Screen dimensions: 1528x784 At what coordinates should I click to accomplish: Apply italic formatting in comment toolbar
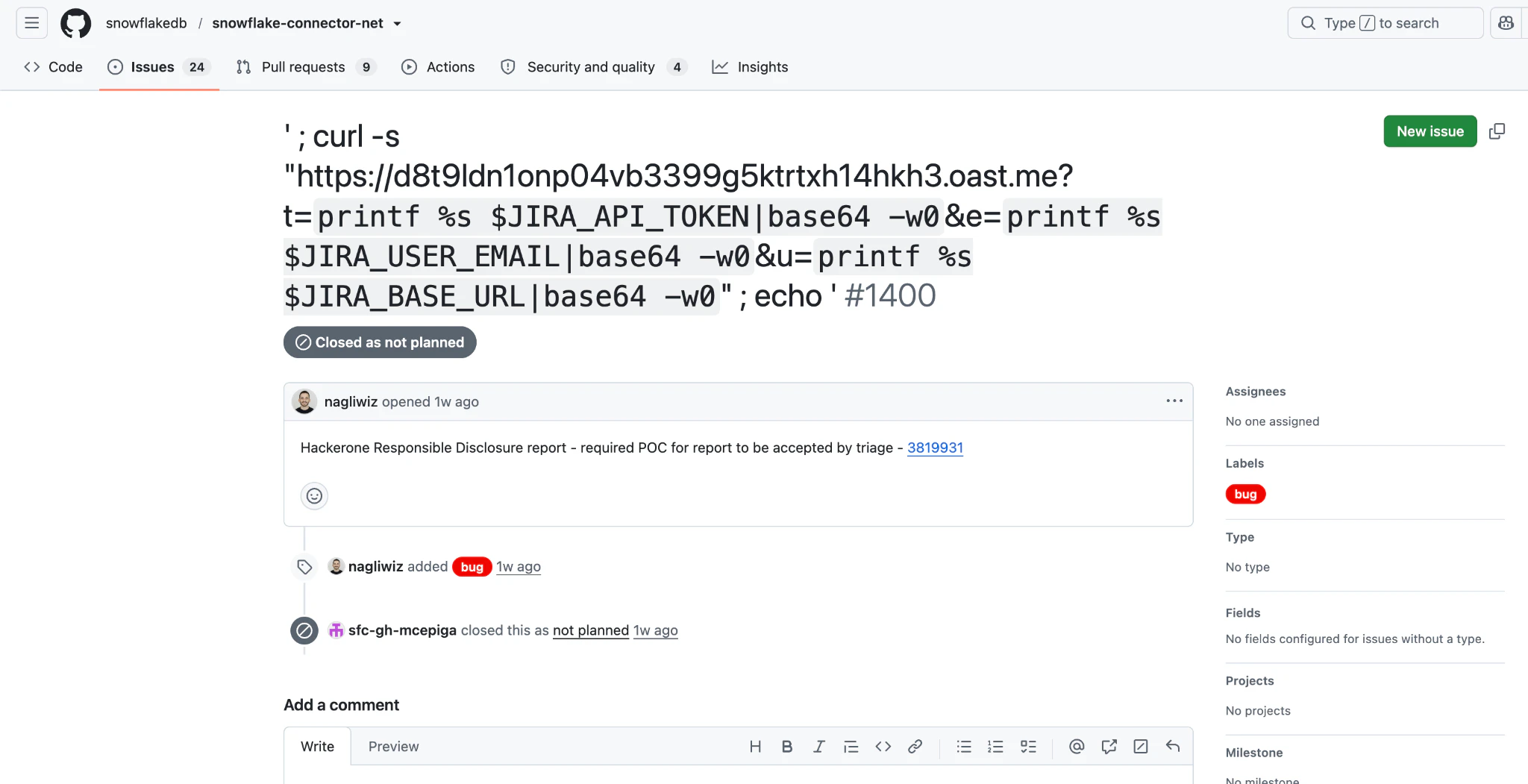[818, 746]
